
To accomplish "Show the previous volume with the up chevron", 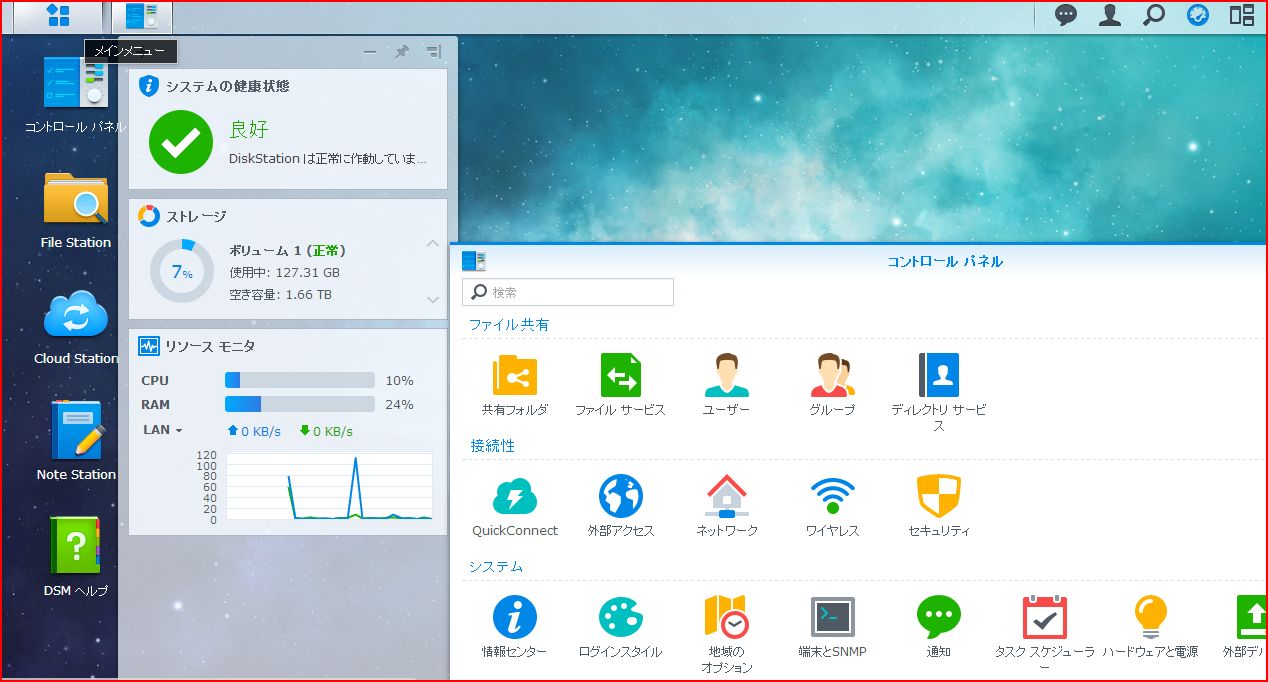I will pyautogui.click(x=433, y=244).
